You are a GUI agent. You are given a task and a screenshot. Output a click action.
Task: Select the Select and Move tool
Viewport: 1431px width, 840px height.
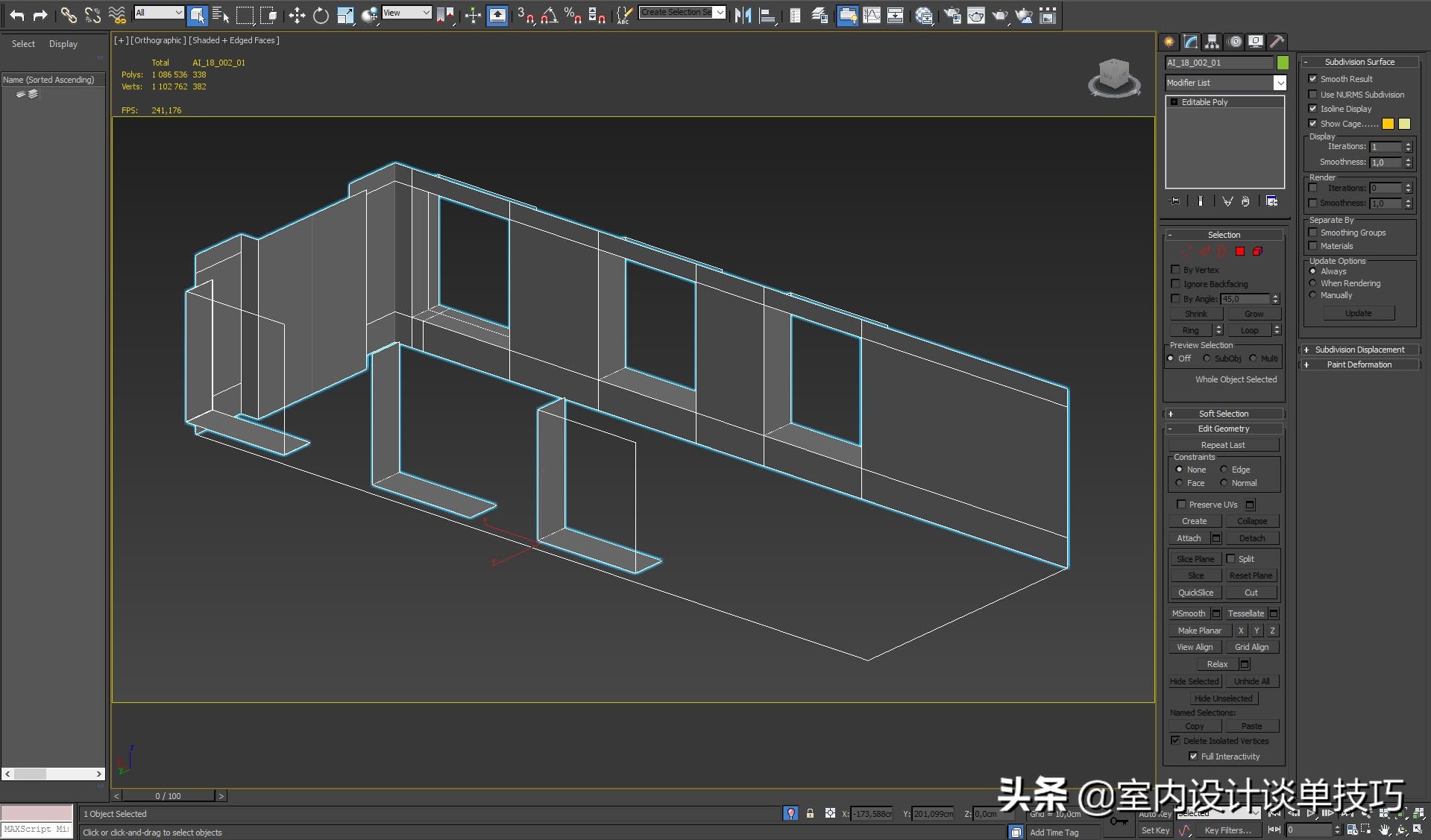coord(297,15)
